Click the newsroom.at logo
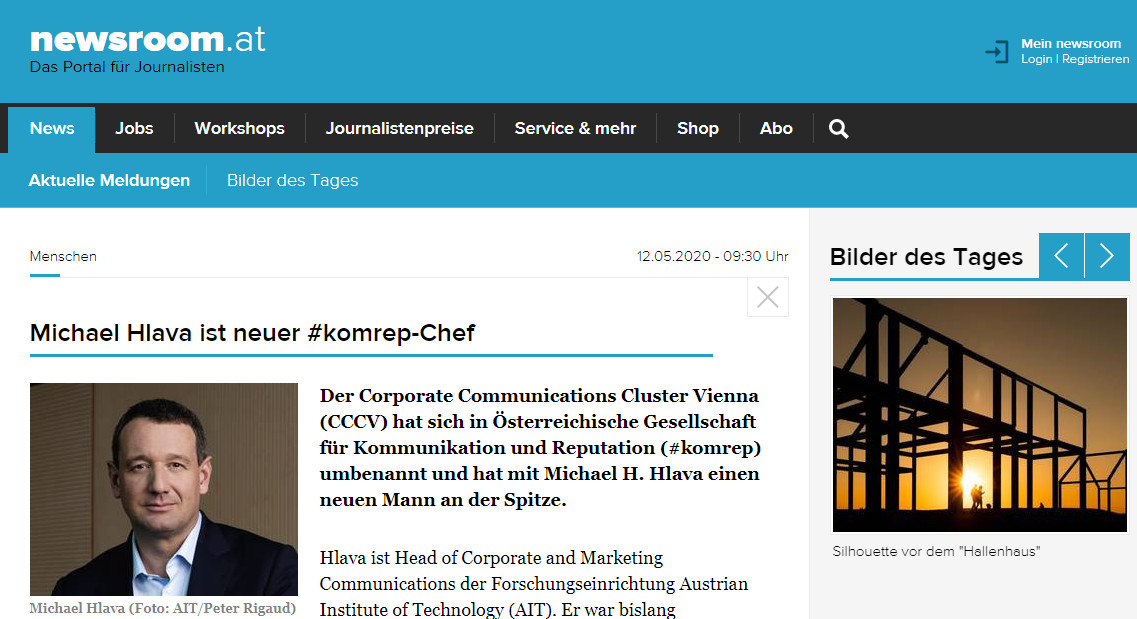The height and width of the screenshot is (619, 1137). 147,40
